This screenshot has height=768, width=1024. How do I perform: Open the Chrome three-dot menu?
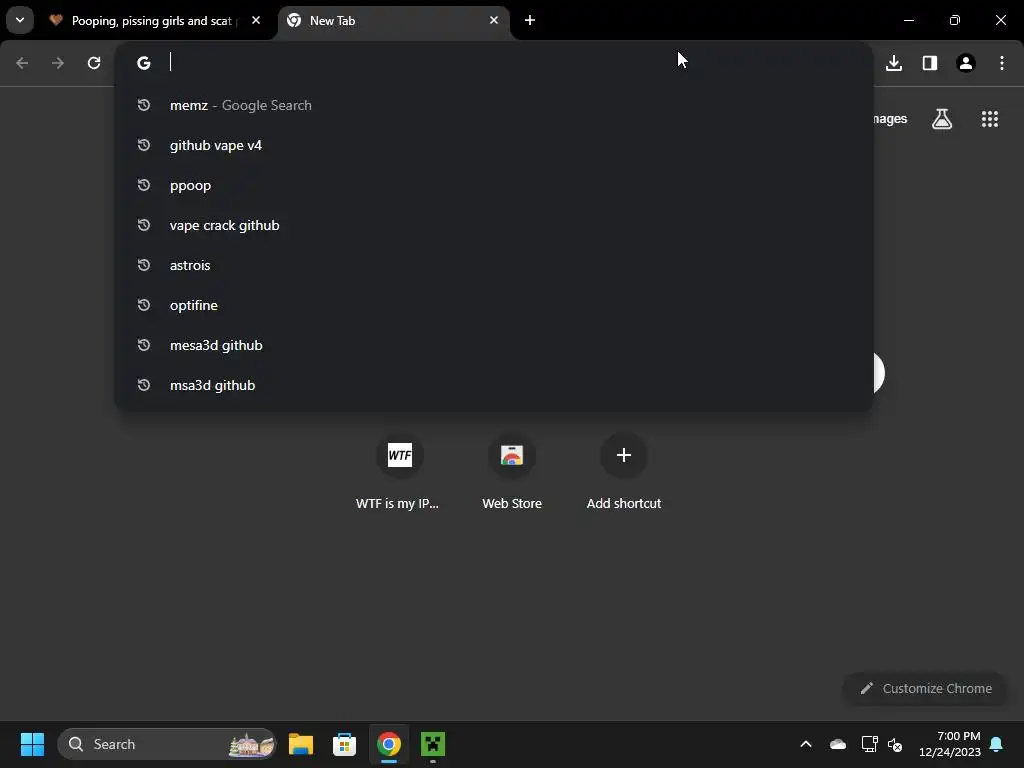pyautogui.click(x=1002, y=63)
